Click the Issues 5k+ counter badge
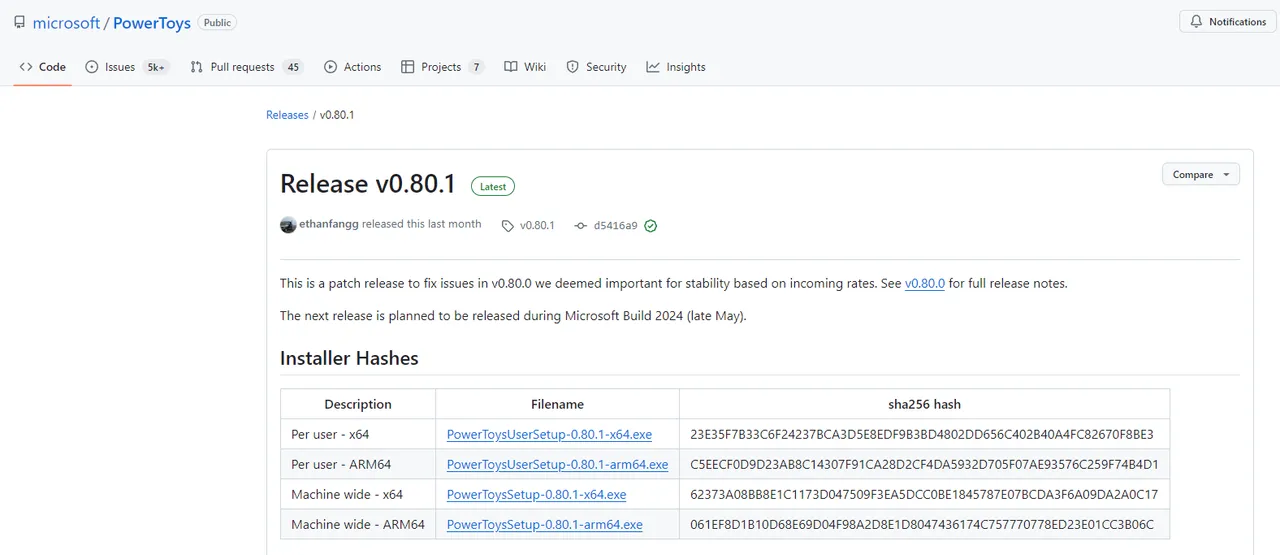1280x555 pixels. pos(155,67)
